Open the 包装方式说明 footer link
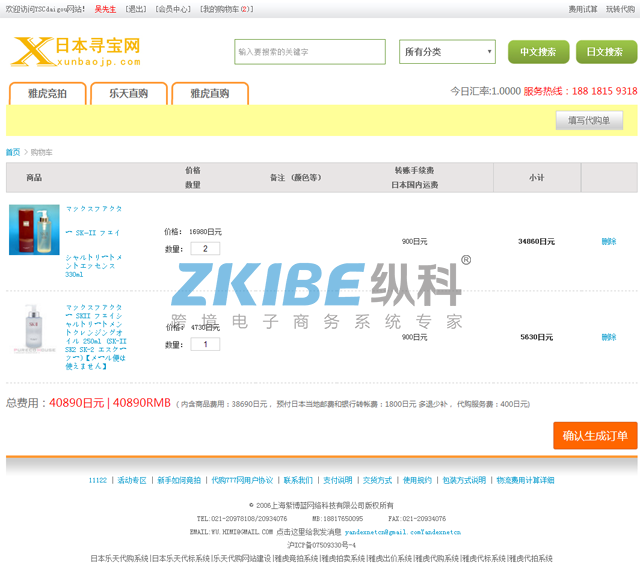This screenshot has height=583, width=640. [x=464, y=480]
